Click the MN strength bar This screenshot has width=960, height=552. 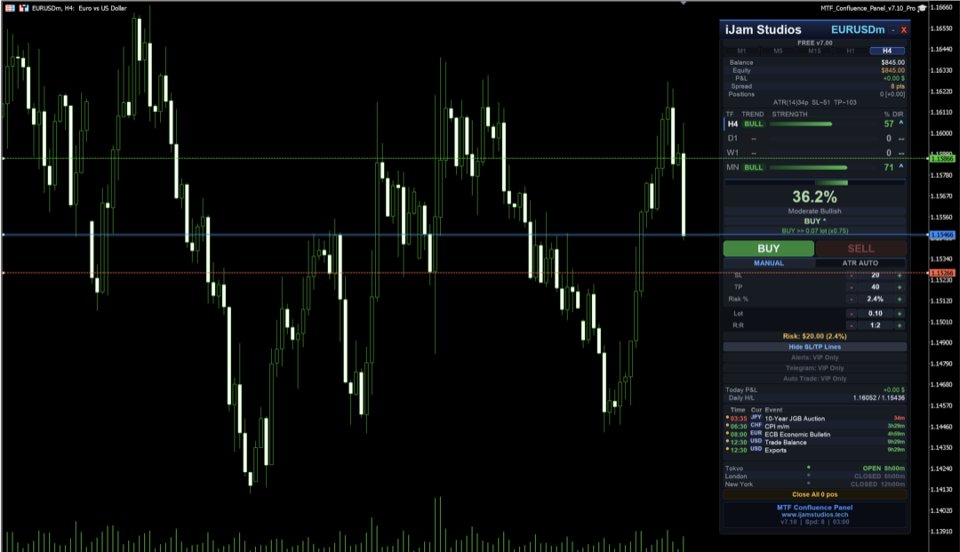tap(808, 168)
